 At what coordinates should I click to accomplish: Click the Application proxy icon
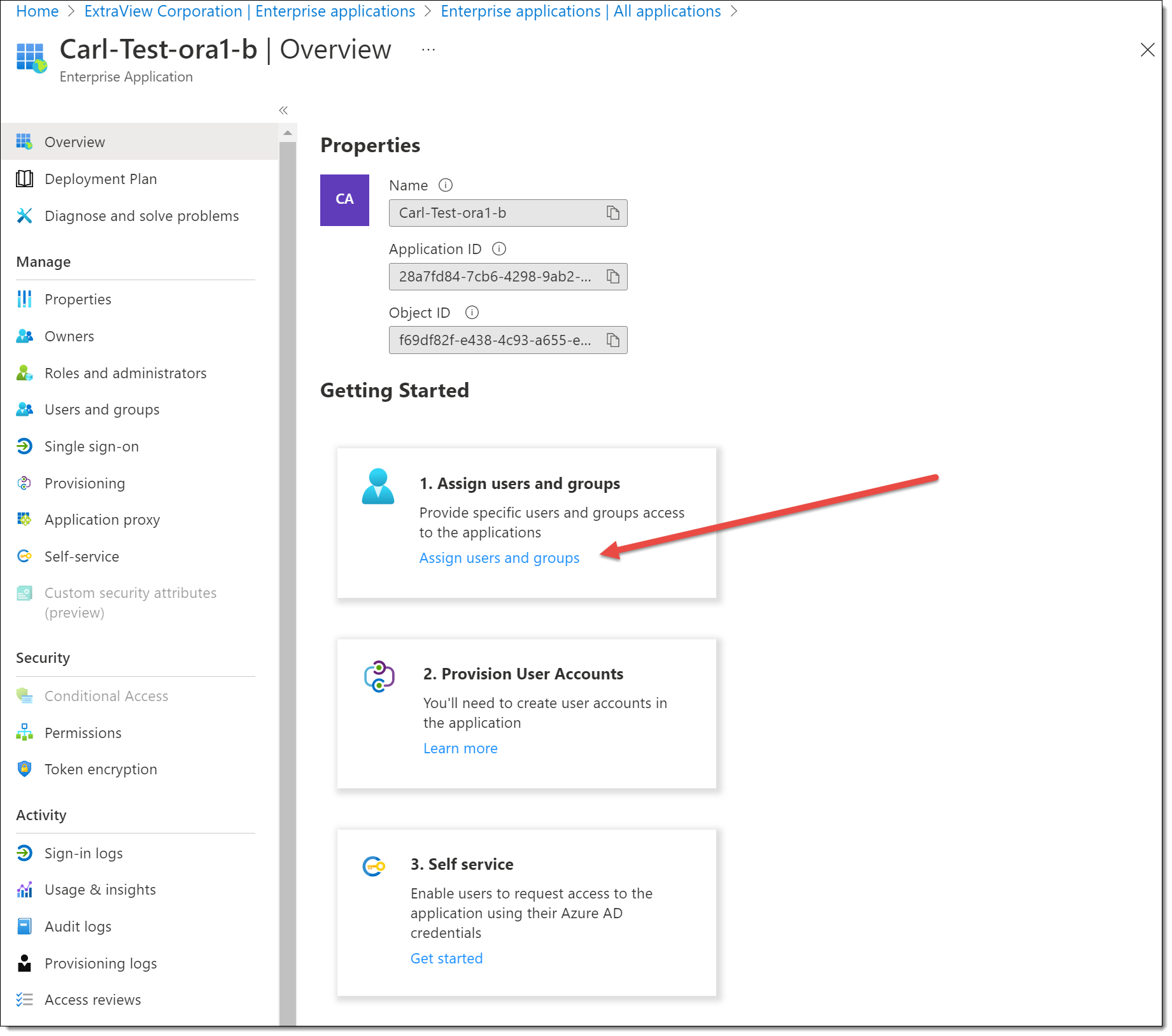[24, 520]
